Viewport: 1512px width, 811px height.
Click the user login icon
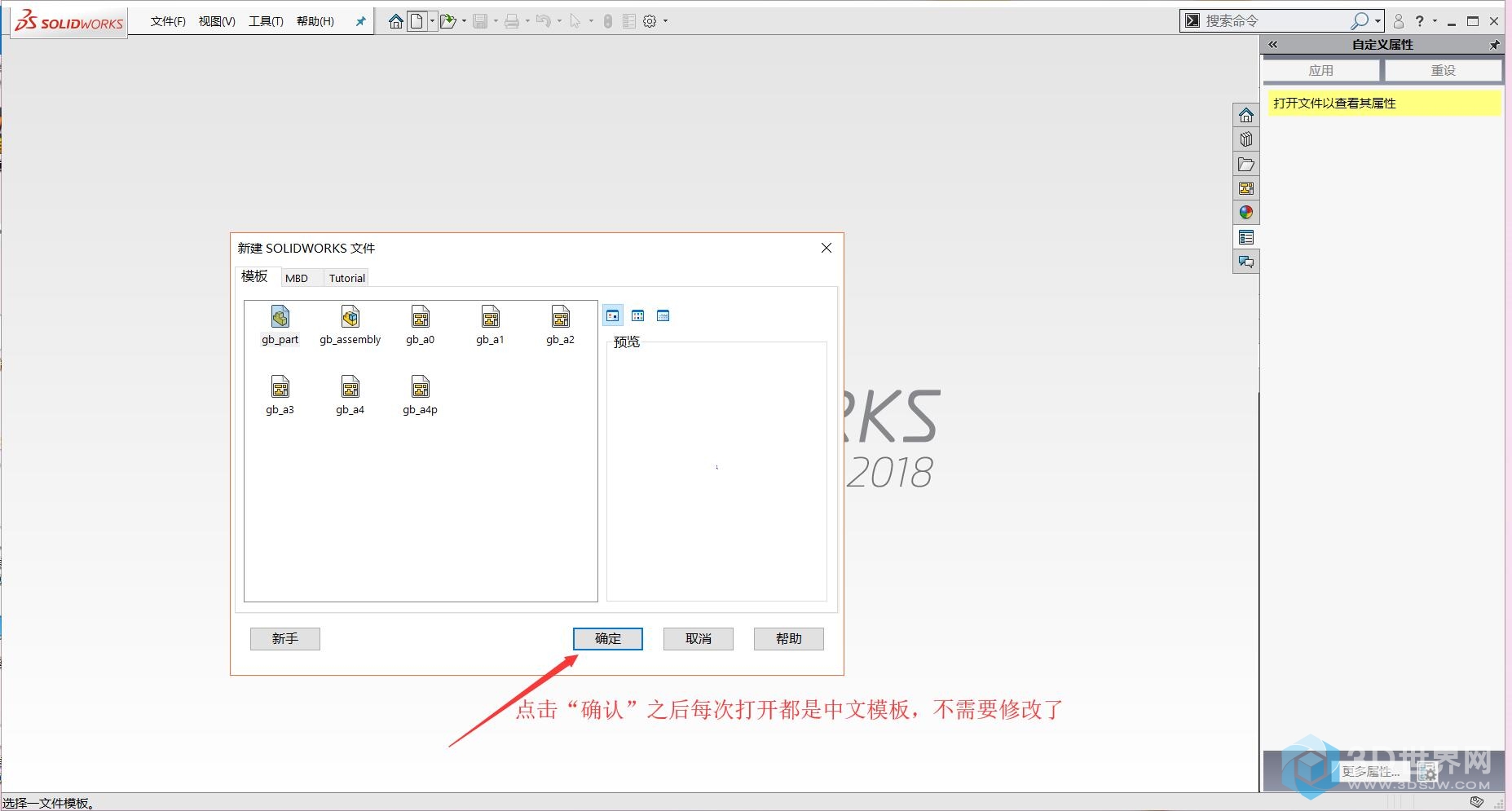pos(1399,21)
